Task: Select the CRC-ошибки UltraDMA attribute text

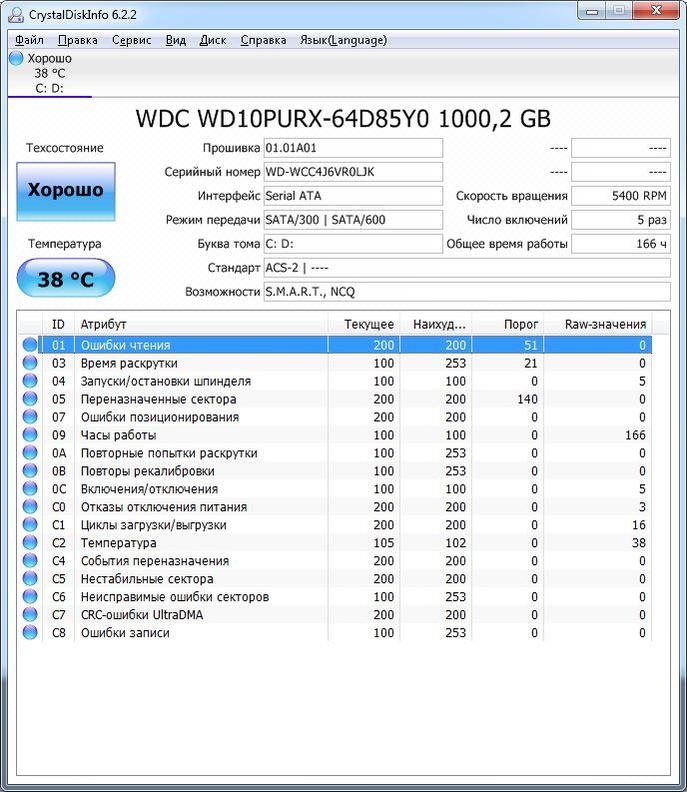Action: click(x=142, y=615)
